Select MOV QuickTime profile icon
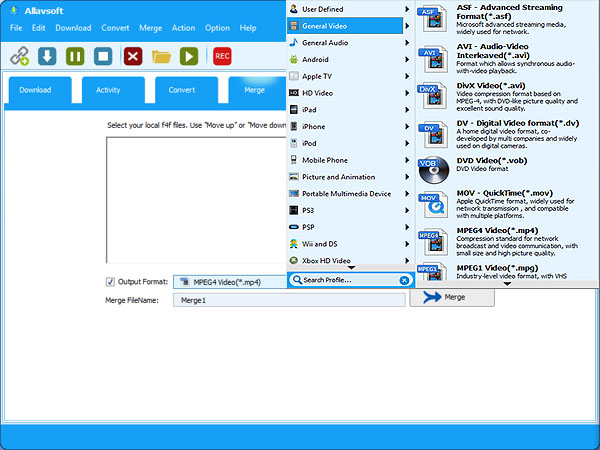 433,204
